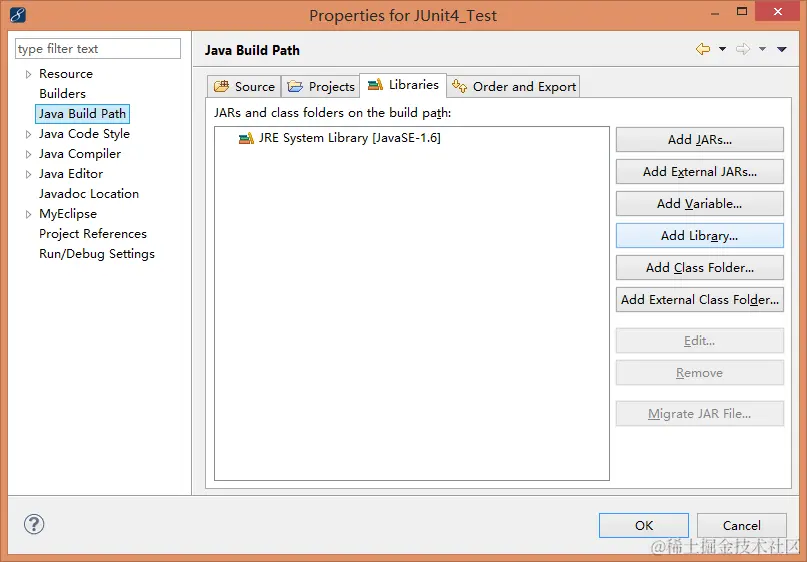Click the Projects tab folder icon
The width and height of the screenshot is (807, 562).
[295, 86]
